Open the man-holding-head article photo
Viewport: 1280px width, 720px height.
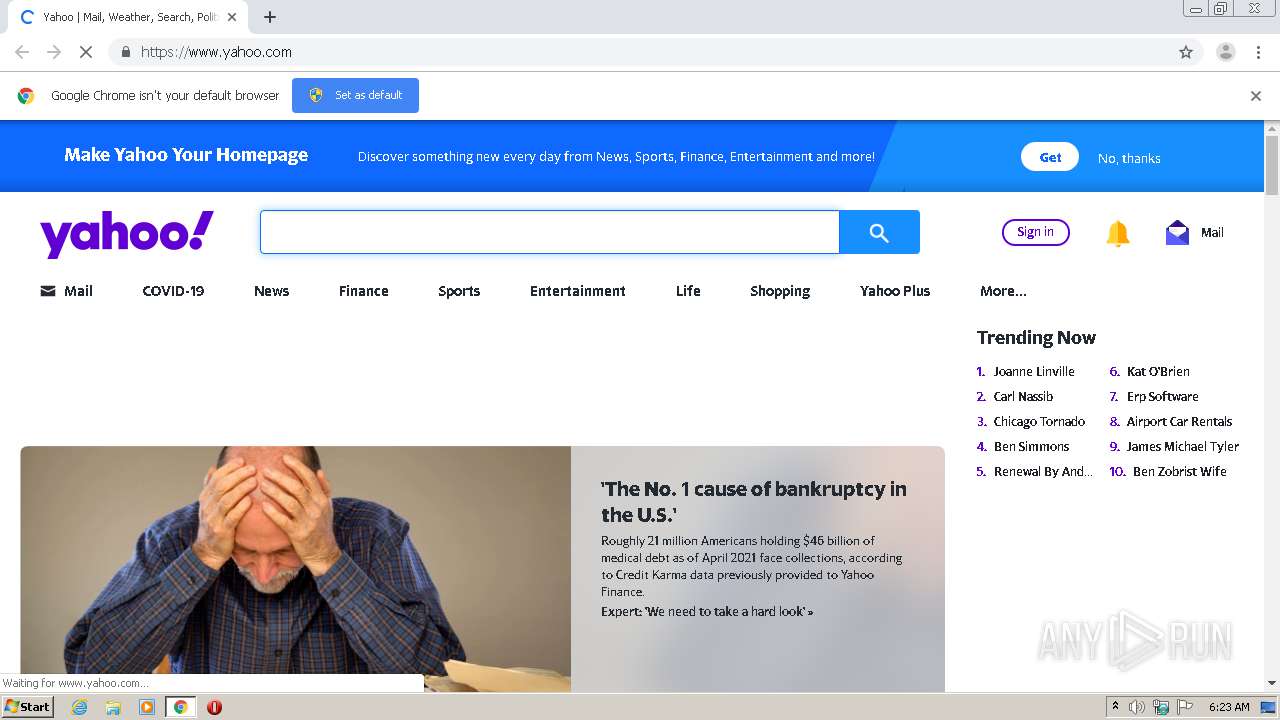point(296,569)
